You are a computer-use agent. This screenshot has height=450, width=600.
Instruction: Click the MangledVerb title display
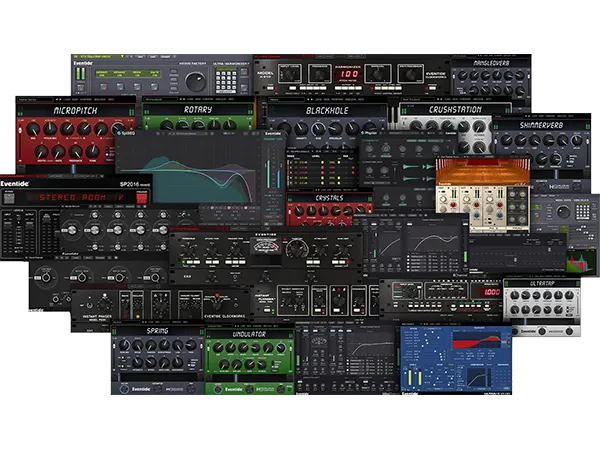[x=491, y=63]
